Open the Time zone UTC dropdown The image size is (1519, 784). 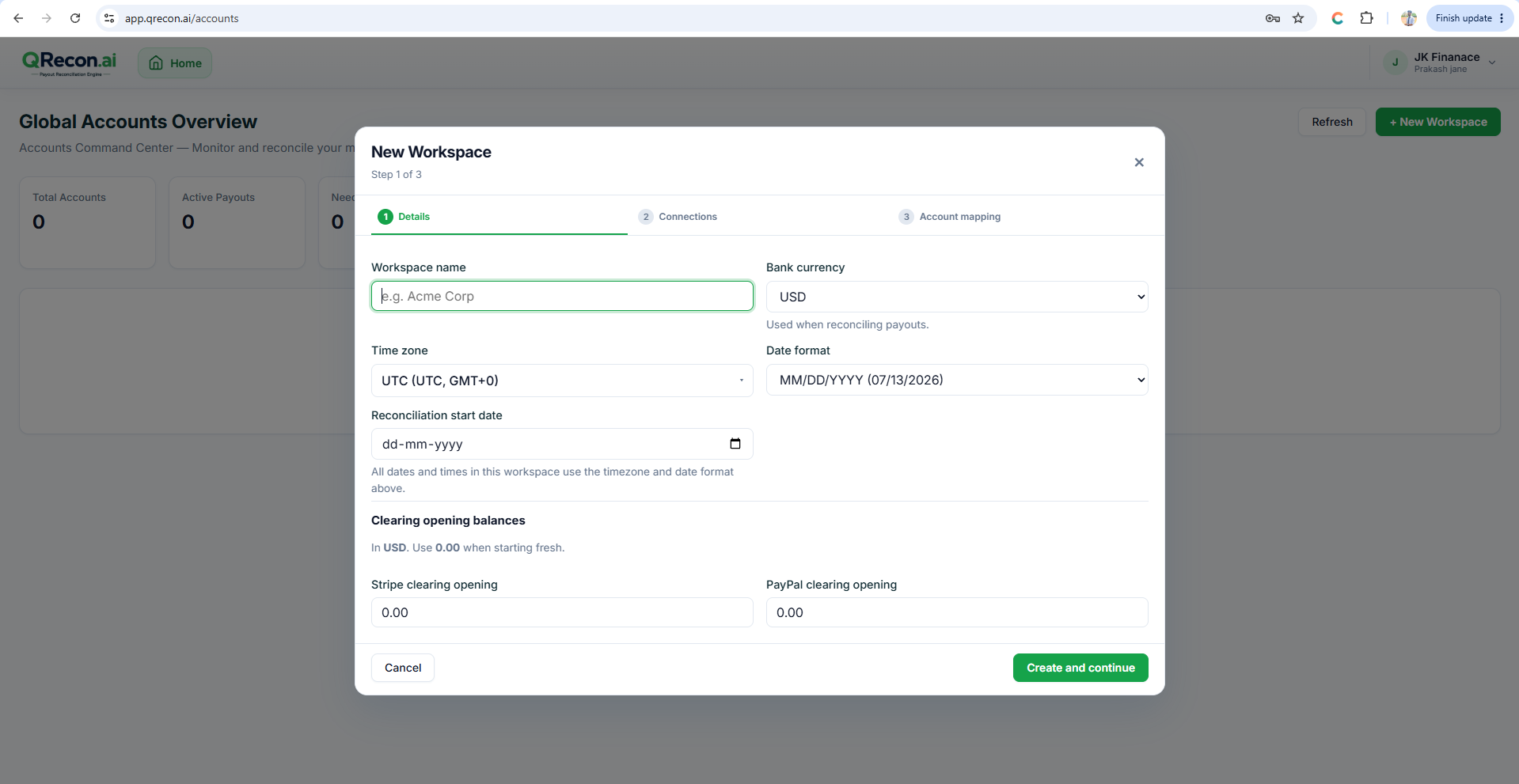562,381
